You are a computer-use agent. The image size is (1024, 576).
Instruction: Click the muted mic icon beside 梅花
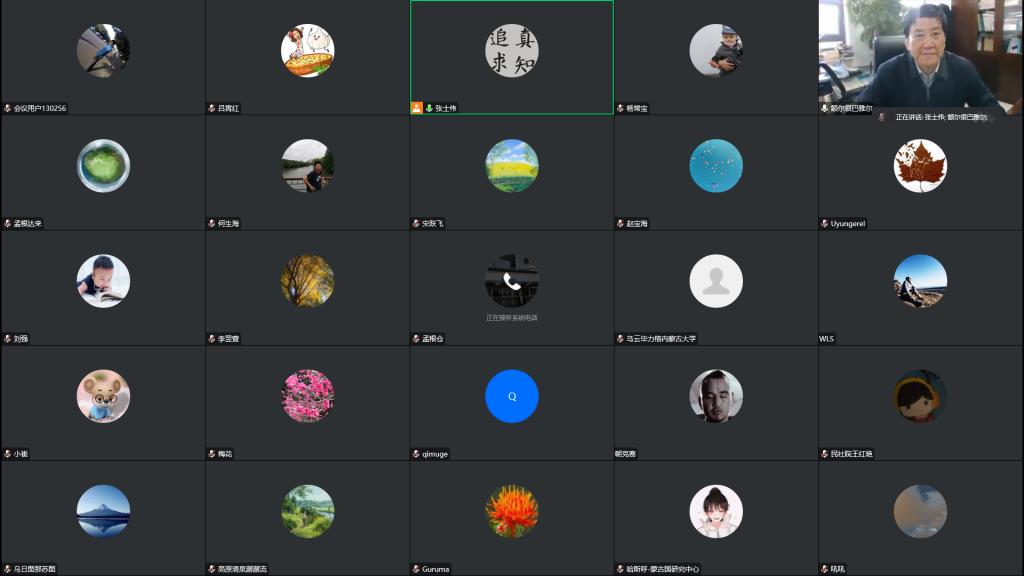coord(212,454)
